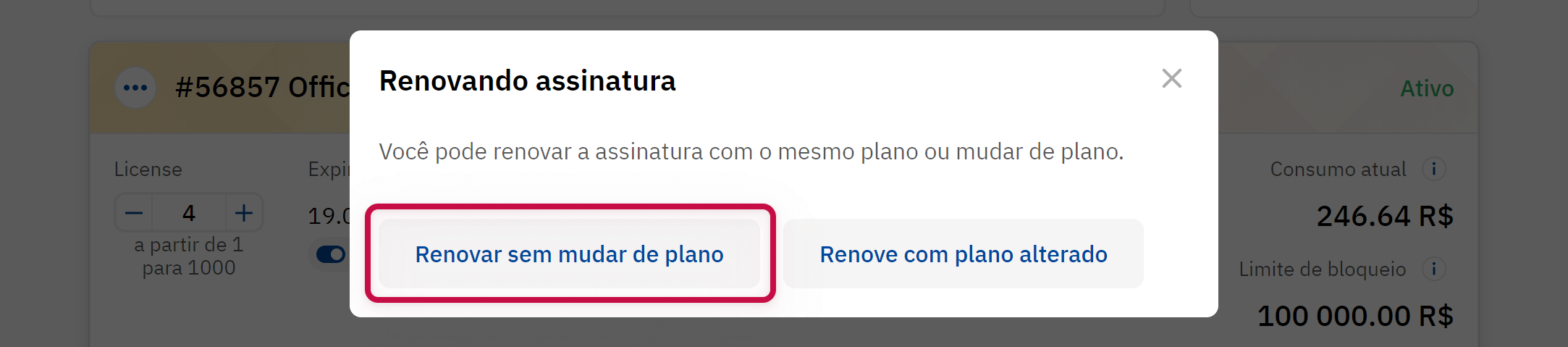Click the Limite de bloqueio label
The width and height of the screenshot is (1568, 347).
pos(1322,269)
